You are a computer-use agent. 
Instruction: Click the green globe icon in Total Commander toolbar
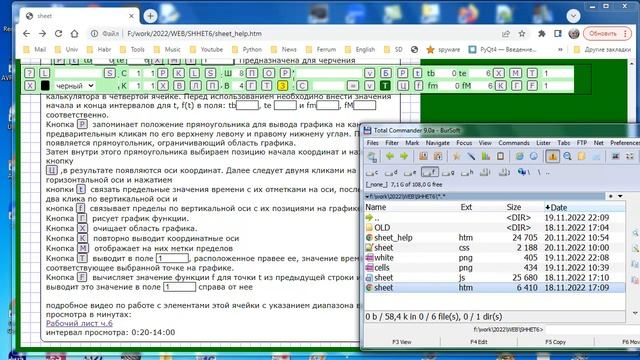click(519, 156)
